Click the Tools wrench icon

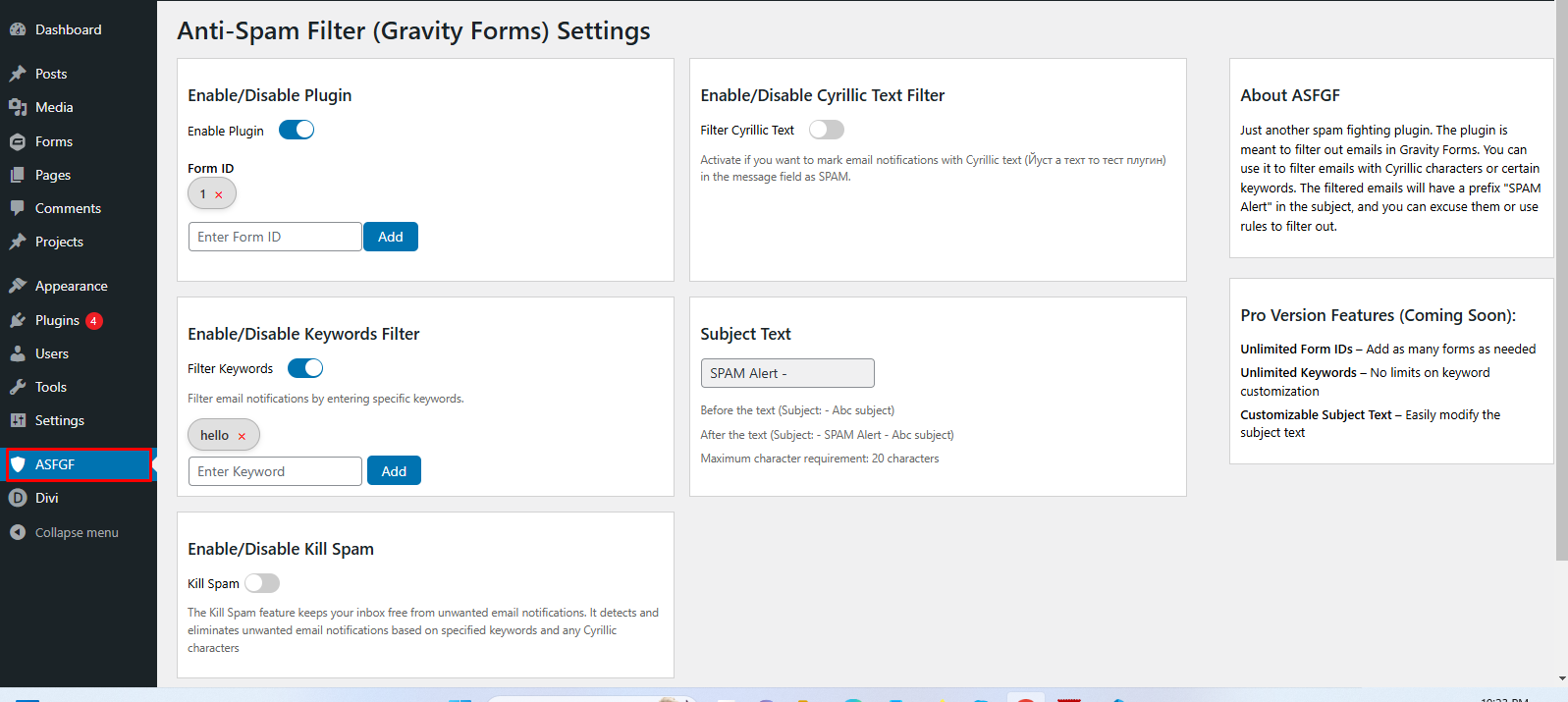pos(18,387)
